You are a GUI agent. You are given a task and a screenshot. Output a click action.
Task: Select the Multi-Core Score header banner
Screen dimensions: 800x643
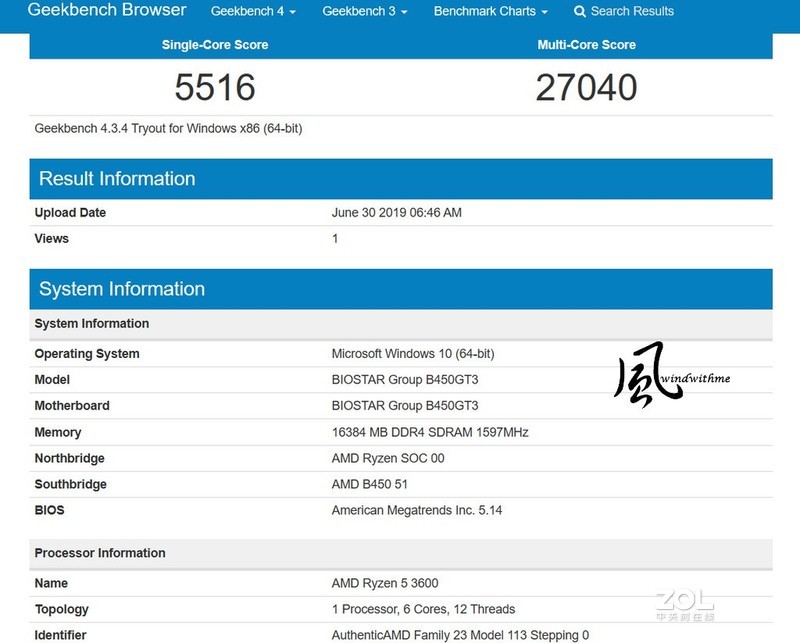pos(585,44)
